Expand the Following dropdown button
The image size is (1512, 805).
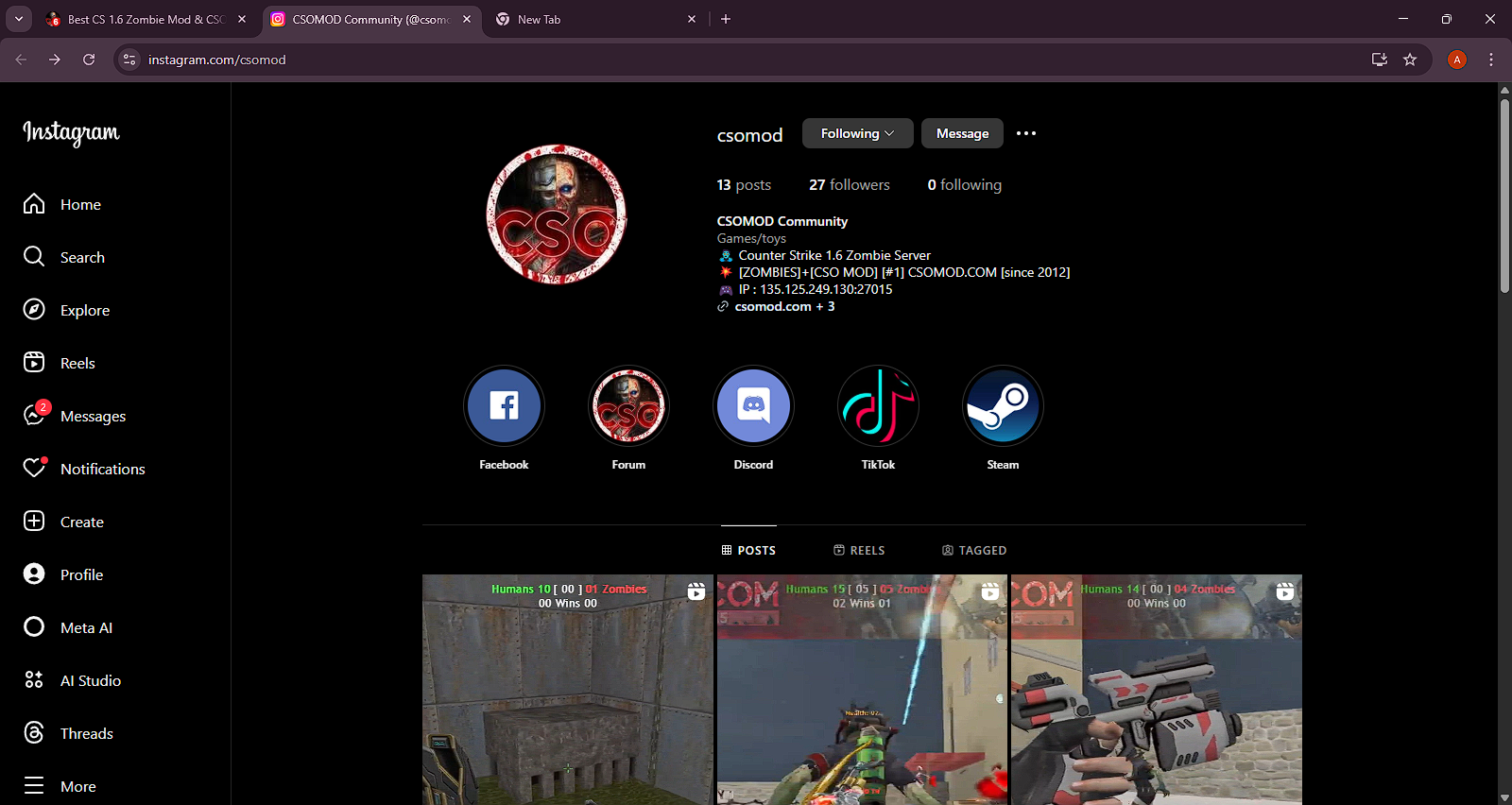[x=857, y=133]
